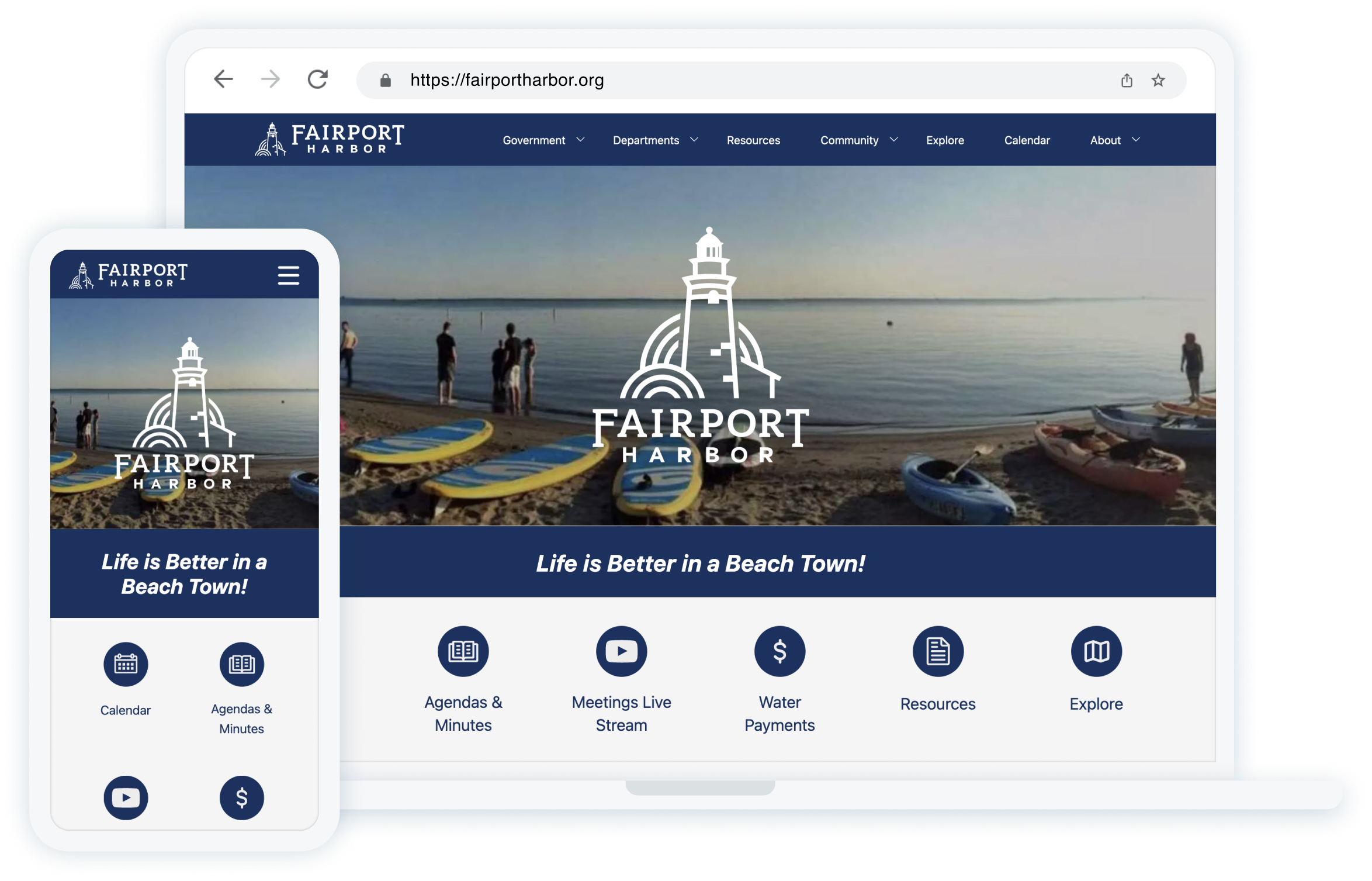
Task: Select Explore in the top navigation
Action: coord(945,140)
